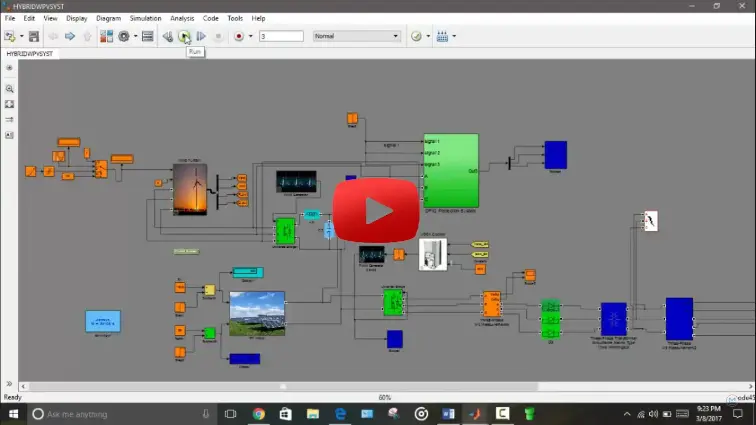
Task: Open the Library Browser icon
Action: [106, 36]
